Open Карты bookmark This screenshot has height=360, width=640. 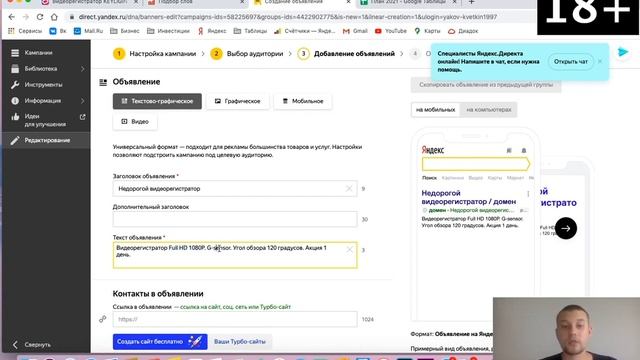[427, 31]
